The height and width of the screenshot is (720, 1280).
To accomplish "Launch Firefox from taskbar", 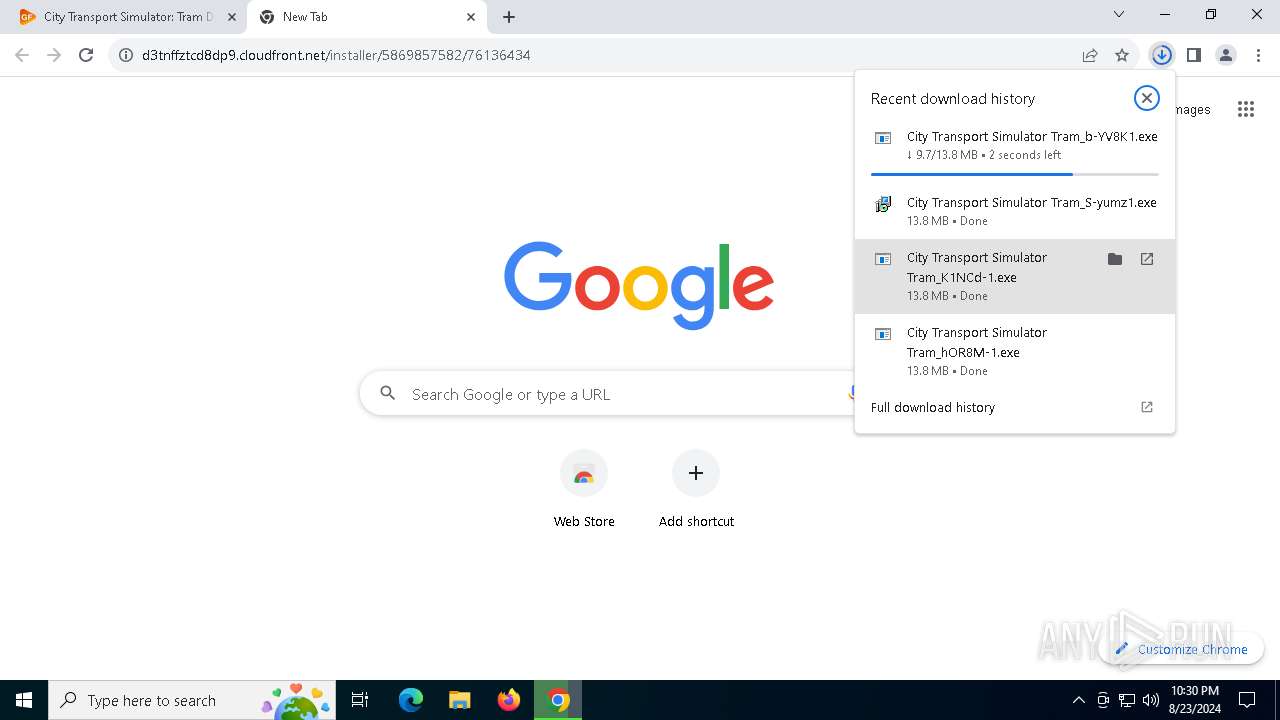I will pos(509,700).
